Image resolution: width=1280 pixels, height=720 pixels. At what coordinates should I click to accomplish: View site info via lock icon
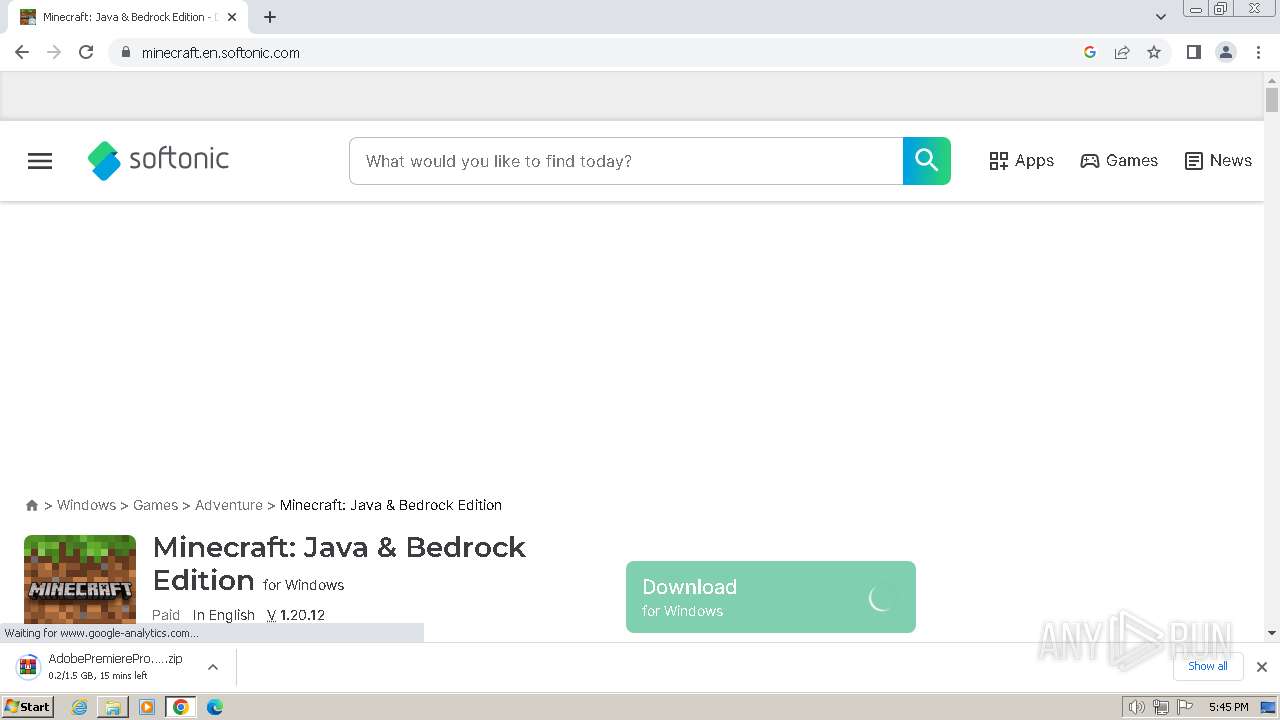[125, 52]
